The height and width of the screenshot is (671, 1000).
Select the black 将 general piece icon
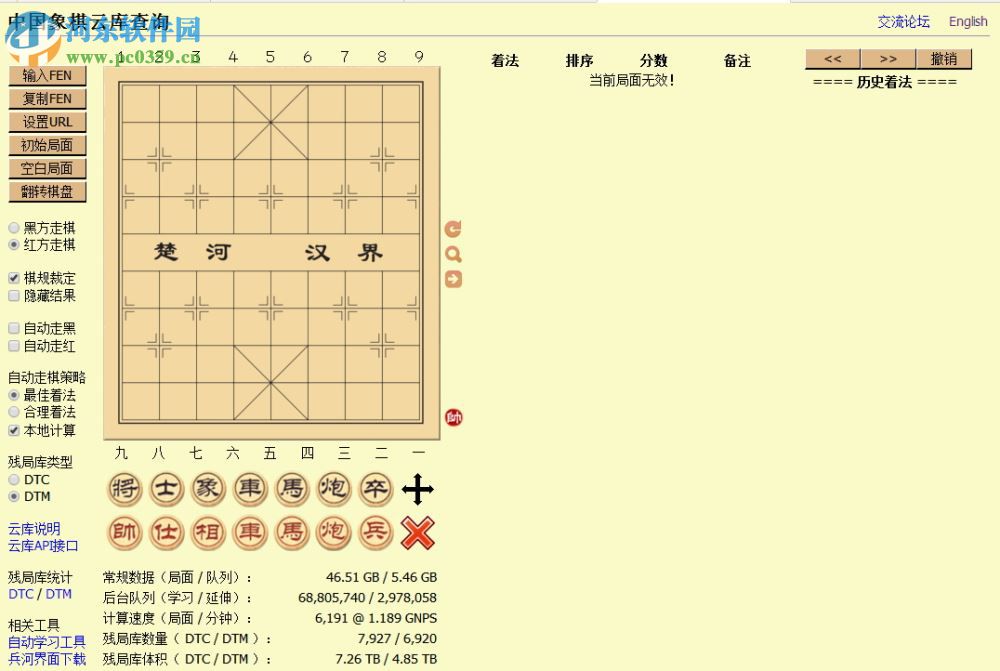pyautogui.click(x=124, y=489)
